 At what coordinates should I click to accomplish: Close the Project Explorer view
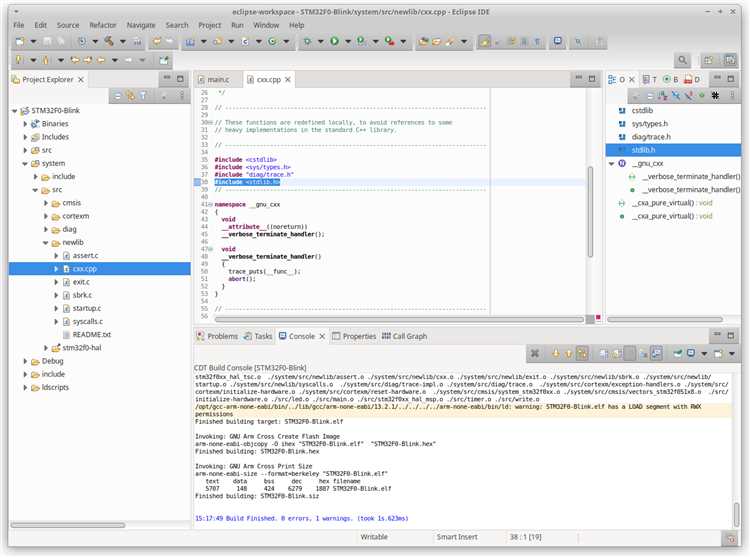click(x=81, y=80)
